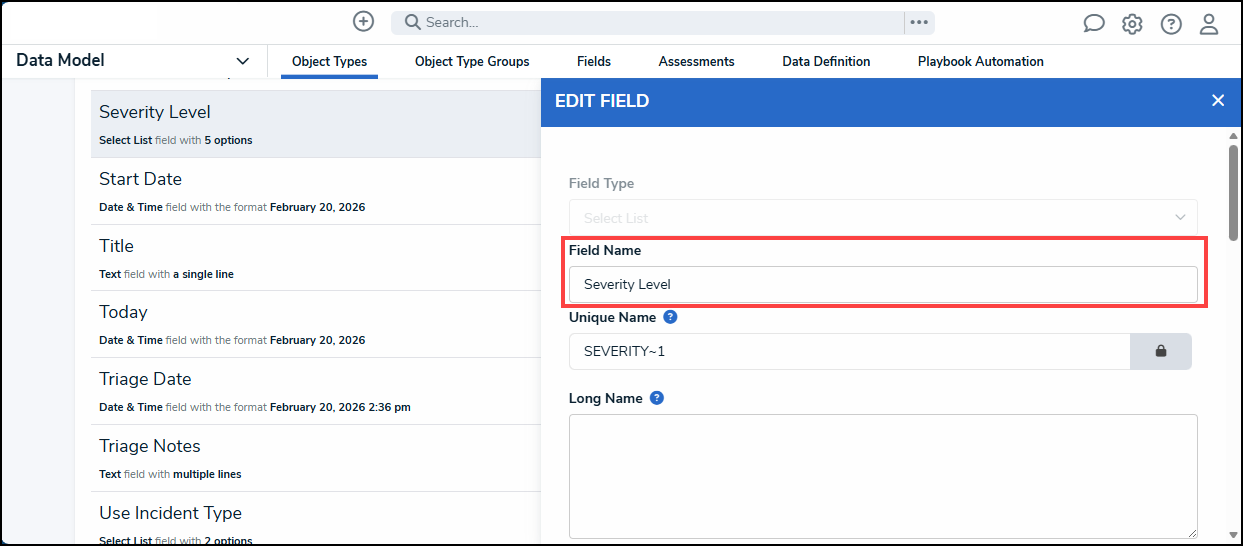Click the Unique Name help tooltip icon
1243x546 pixels.
[670, 317]
